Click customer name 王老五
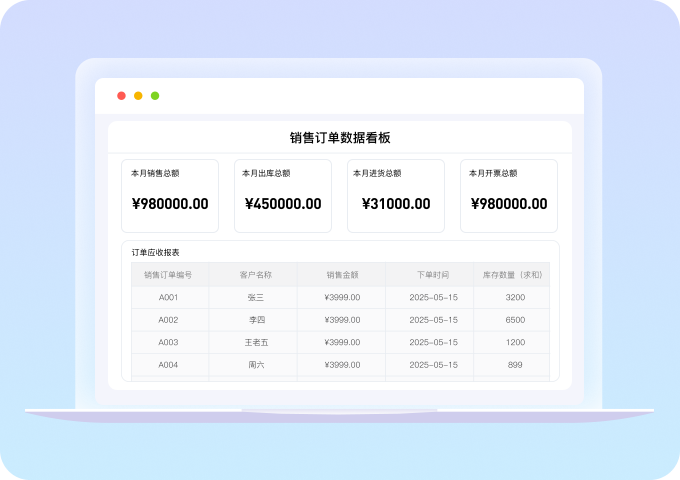Screen dimensions: 680x480 click(256, 342)
